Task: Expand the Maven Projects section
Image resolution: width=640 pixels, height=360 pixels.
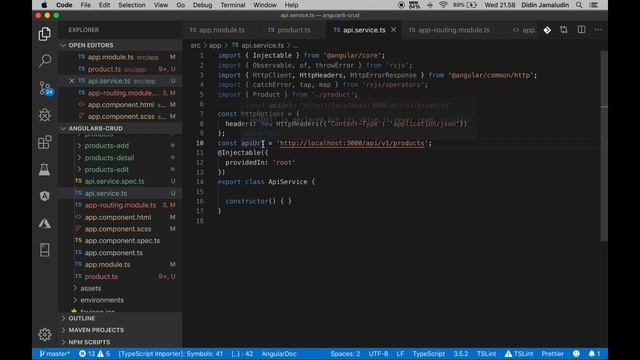Action: pos(121,330)
